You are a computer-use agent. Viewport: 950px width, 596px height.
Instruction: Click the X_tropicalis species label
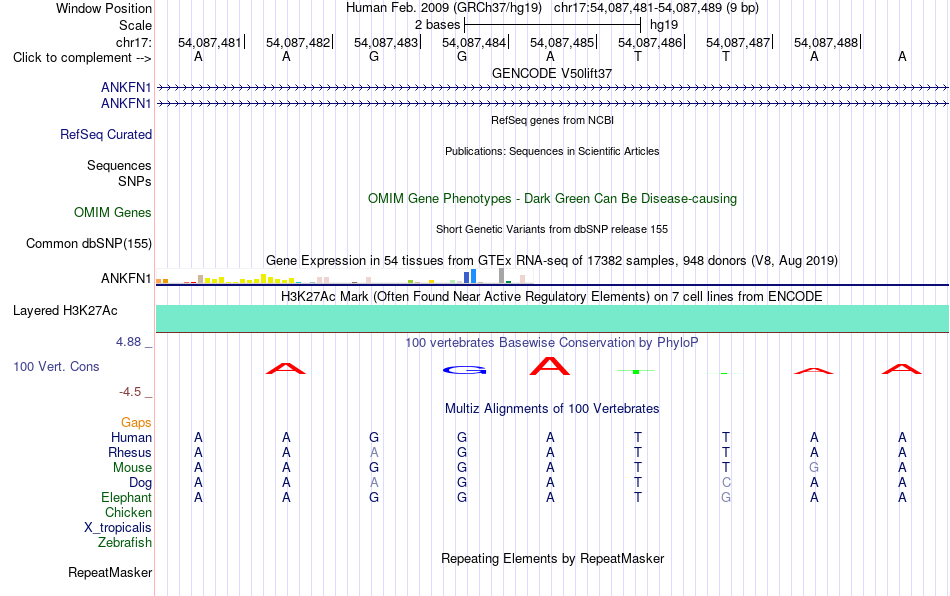(x=118, y=528)
